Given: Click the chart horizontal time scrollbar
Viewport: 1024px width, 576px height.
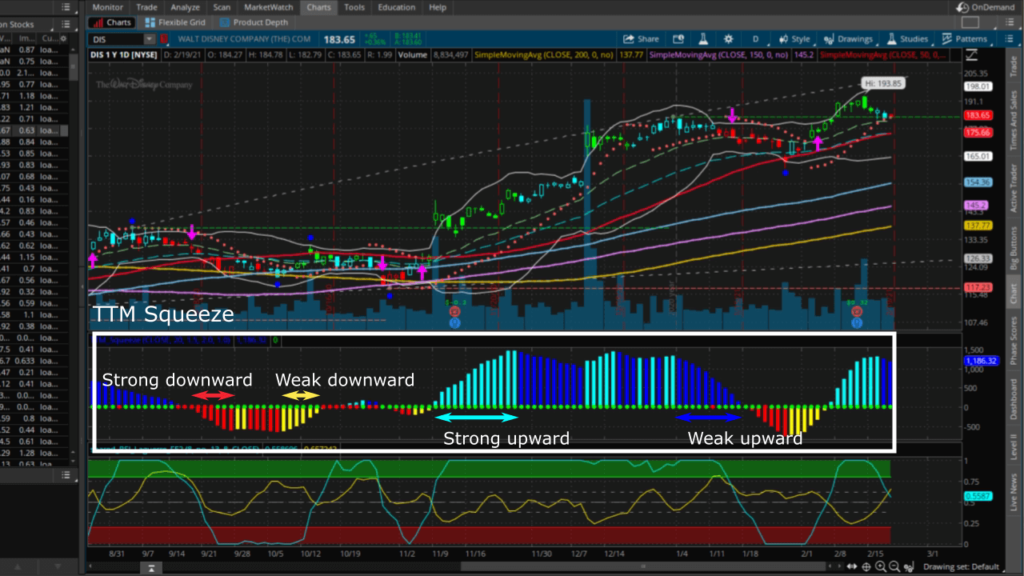Looking at the screenshot, I should [643, 567].
